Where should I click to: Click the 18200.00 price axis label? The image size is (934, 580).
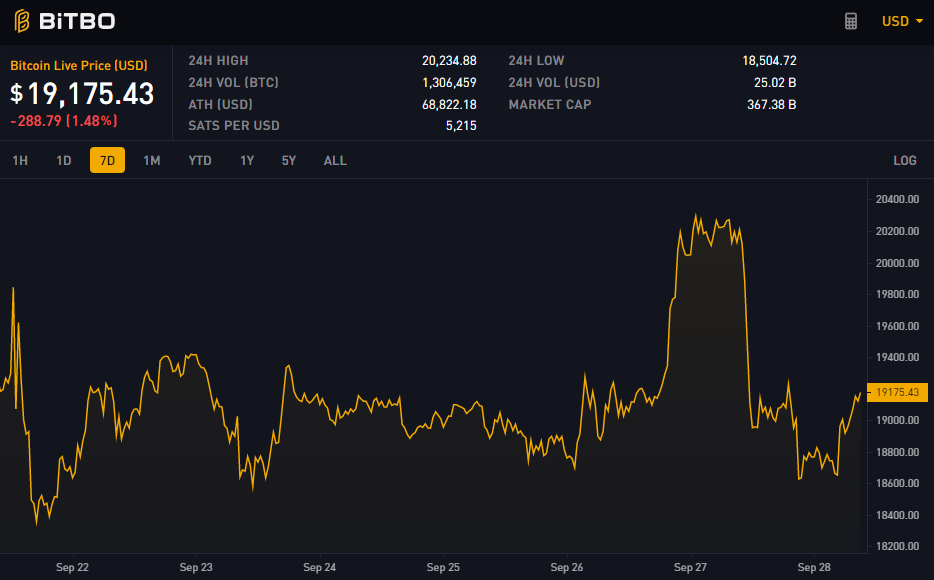pyautogui.click(x=897, y=546)
